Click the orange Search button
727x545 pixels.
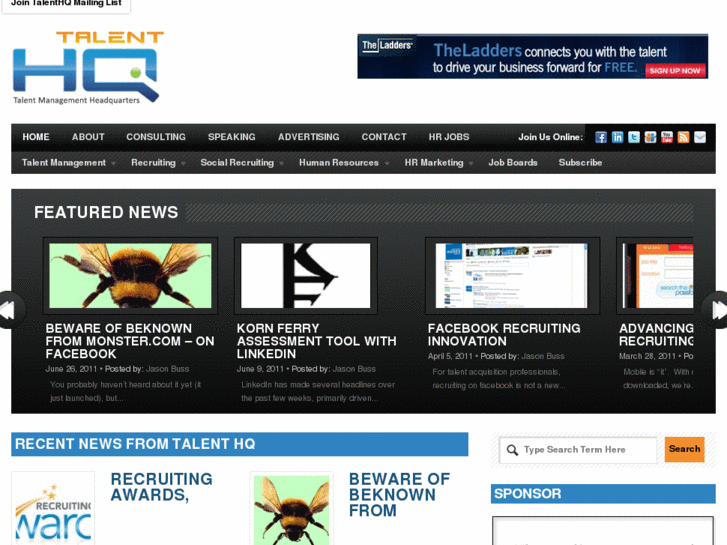click(x=684, y=449)
